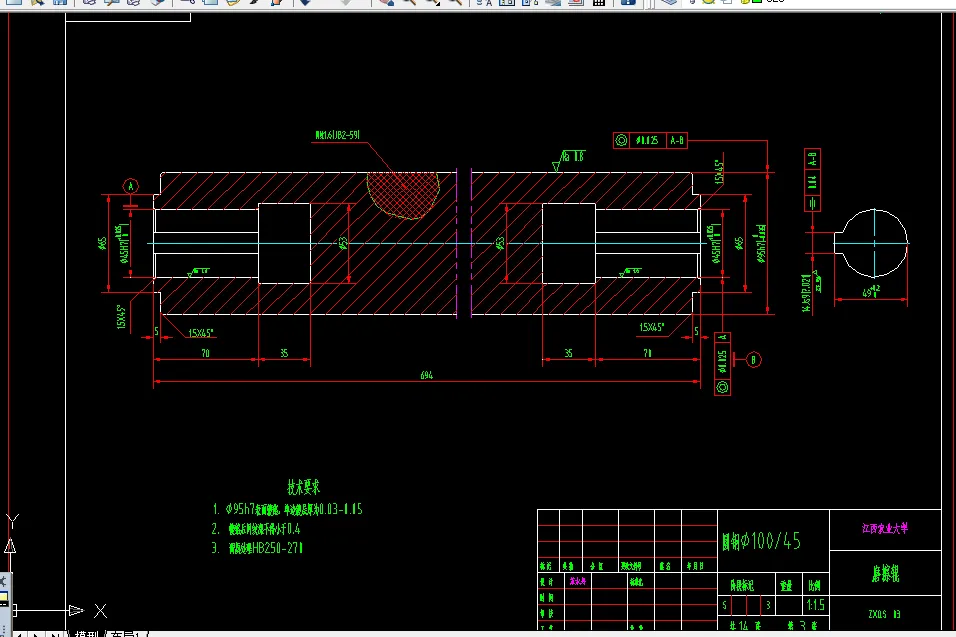Select note 3 containing HB250-271
Viewport: 956px width, 637px height.
(x=257, y=548)
